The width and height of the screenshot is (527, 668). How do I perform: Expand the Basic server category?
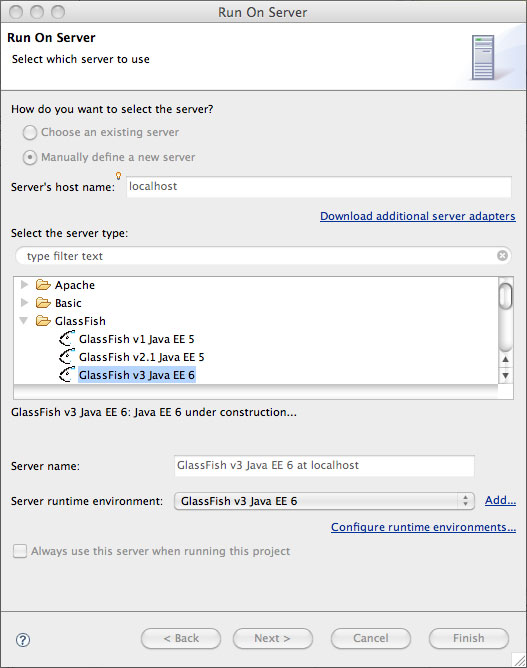click(x=25, y=302)
